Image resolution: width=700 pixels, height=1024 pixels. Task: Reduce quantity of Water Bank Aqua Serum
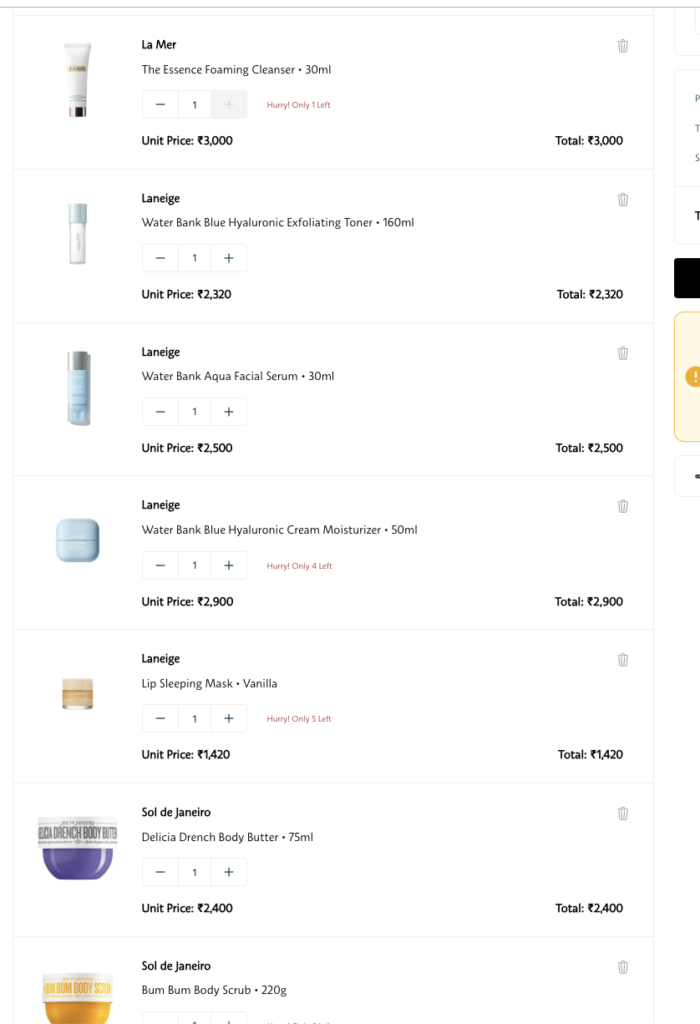[160, 412]
